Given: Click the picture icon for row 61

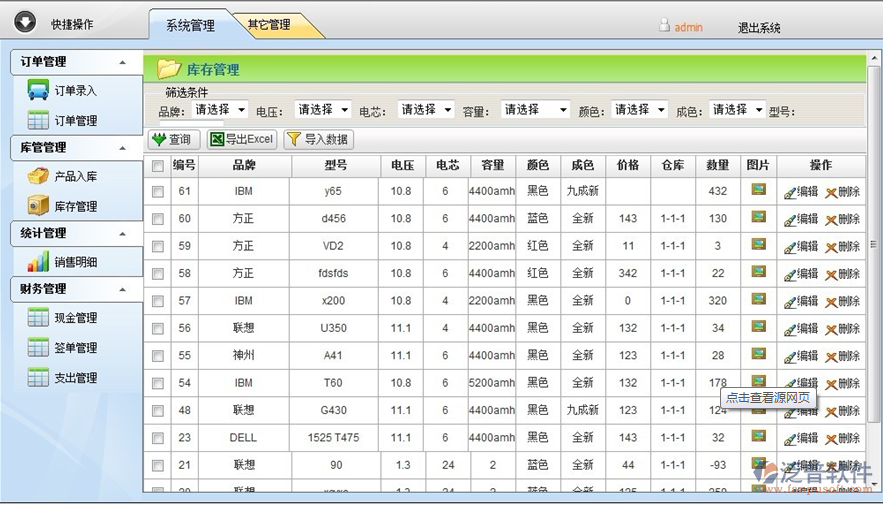Looking at the screenshot, I should (759, 190).
